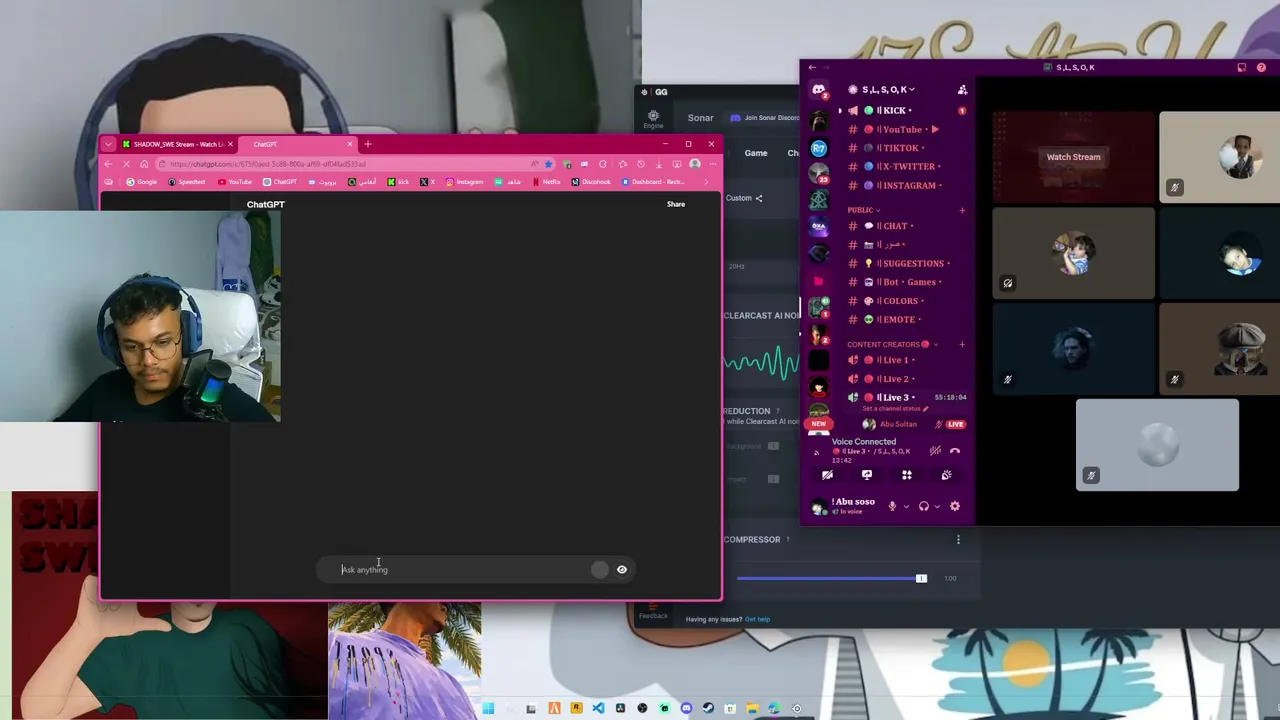
Task: Open the Discord soundboard icon
Action: 946,475
